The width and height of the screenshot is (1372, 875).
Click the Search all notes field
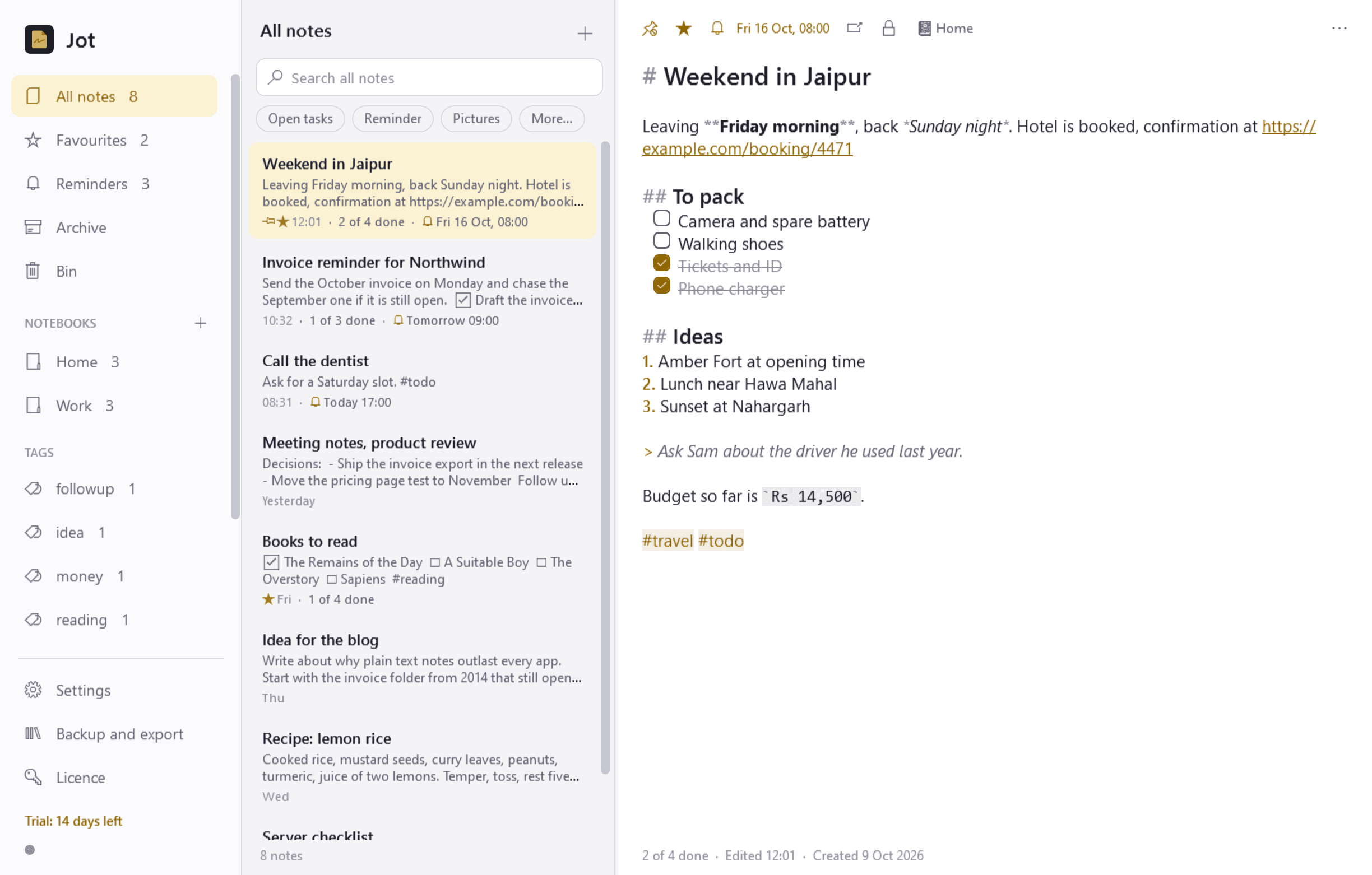428,77
